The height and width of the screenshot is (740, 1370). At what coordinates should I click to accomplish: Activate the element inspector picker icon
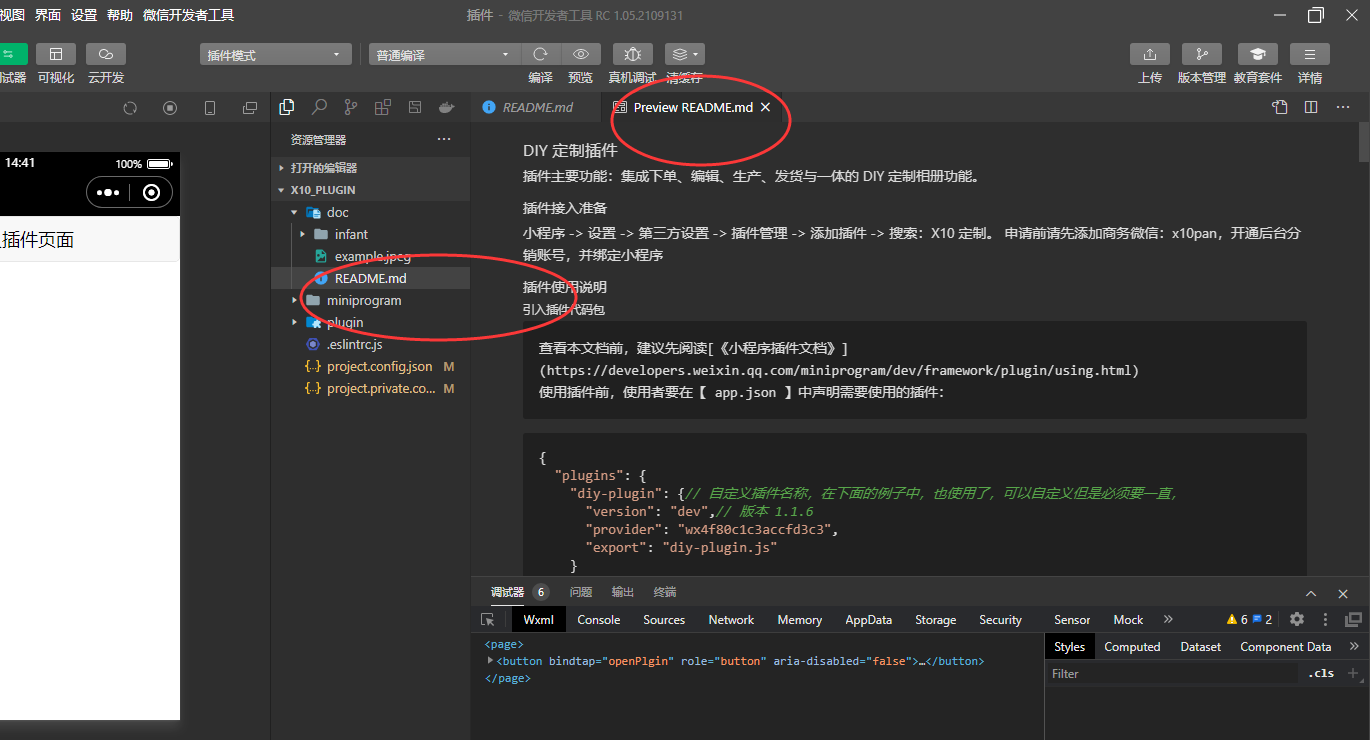pos(488,620)
